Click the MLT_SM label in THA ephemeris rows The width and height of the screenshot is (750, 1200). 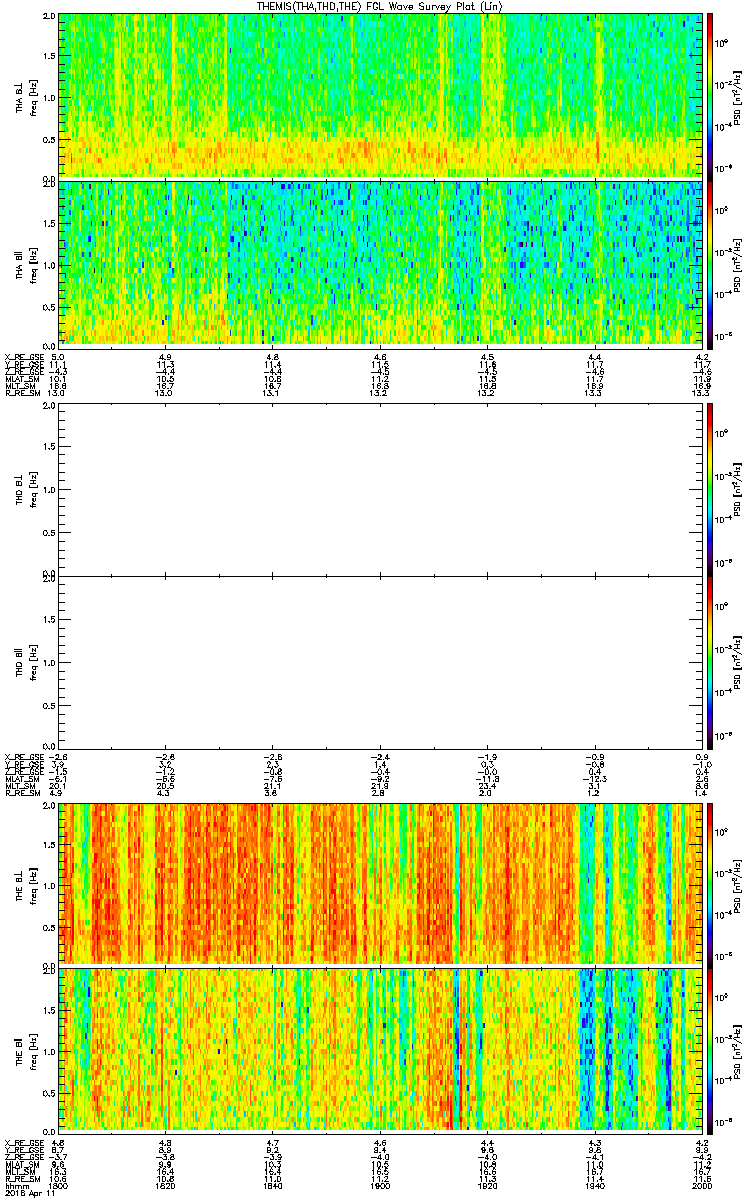19,387
